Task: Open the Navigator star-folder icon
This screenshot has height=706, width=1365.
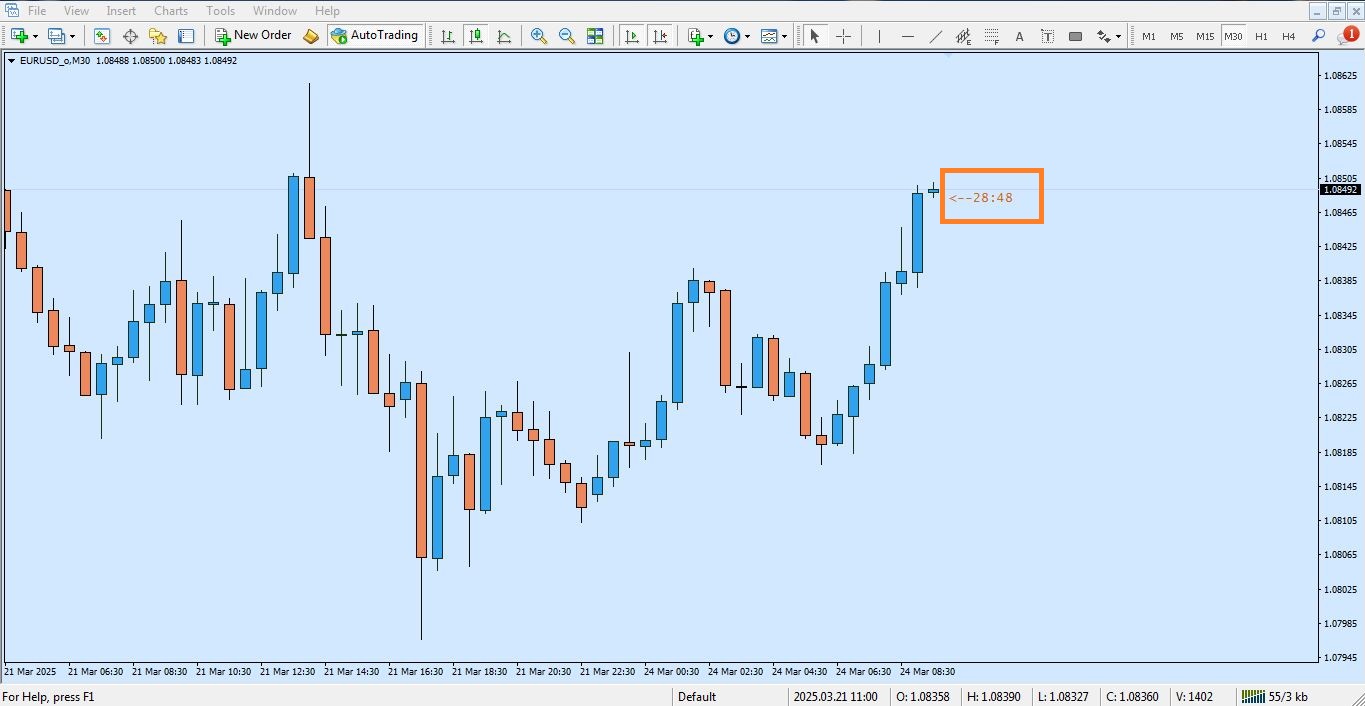Action: 158,36
